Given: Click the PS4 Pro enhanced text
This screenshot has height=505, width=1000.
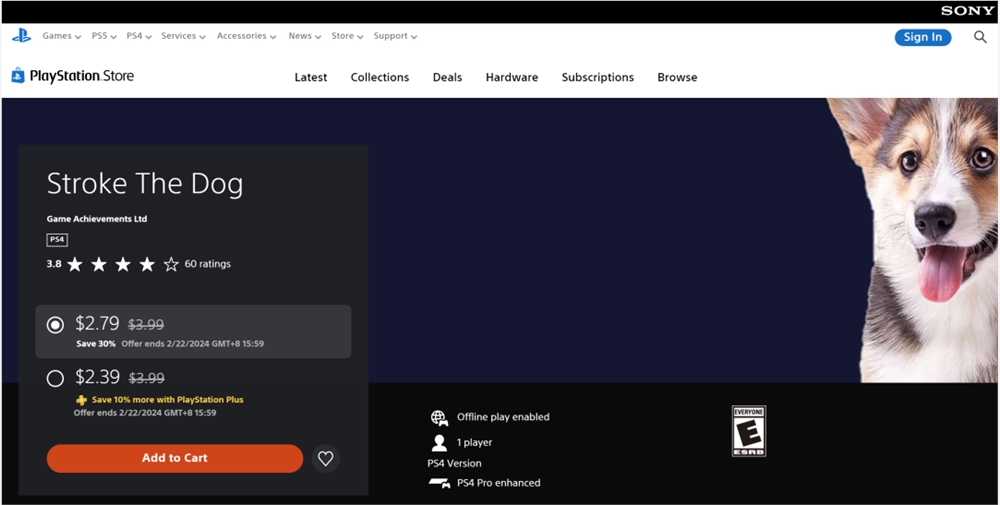Looking at the screenshot, I should point(499,483).
